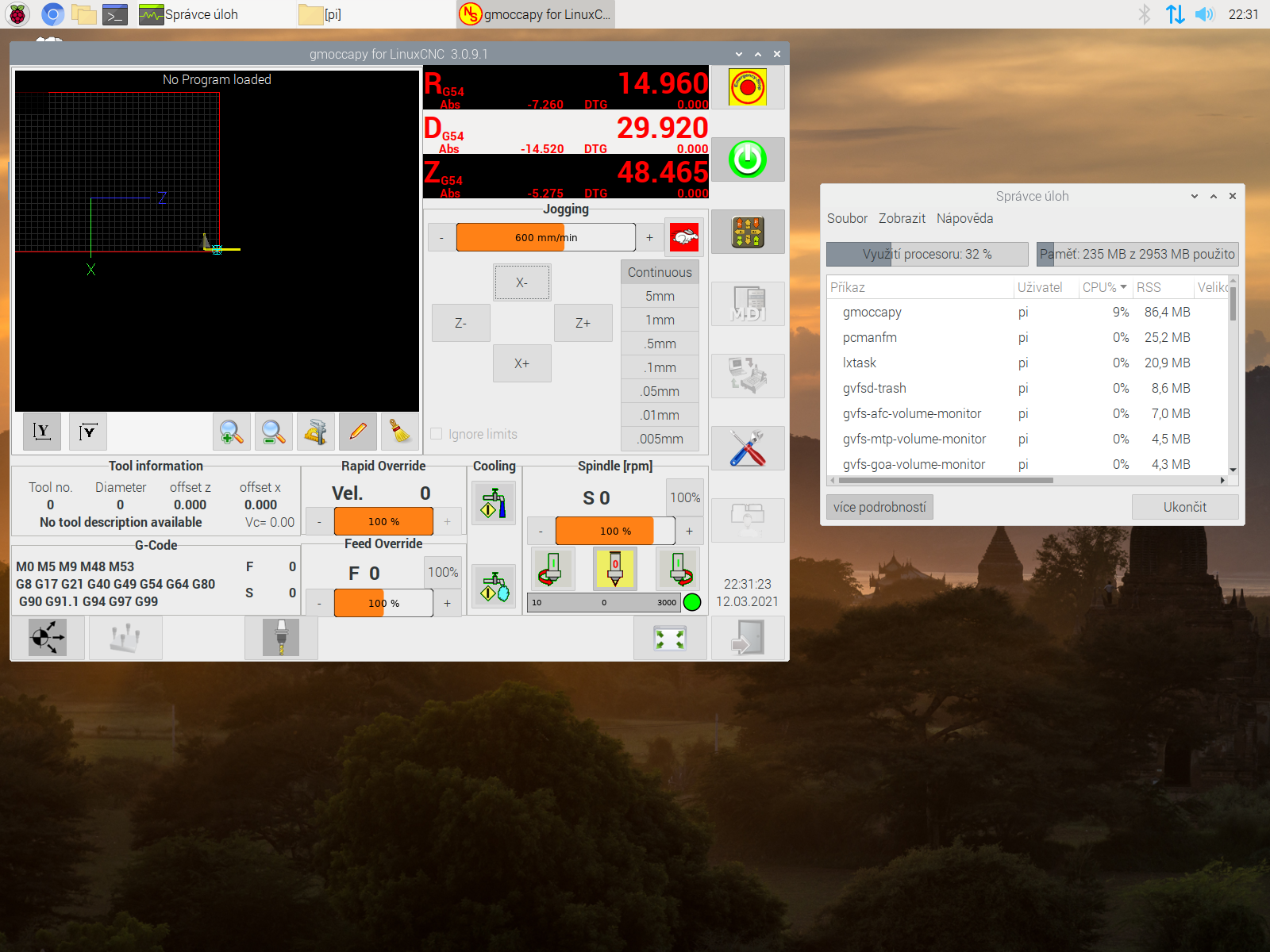This screenshot has height=952, width=1270.
Task: Sort by the CPU% column dropdown arrow
Action: click(1123, 287)
